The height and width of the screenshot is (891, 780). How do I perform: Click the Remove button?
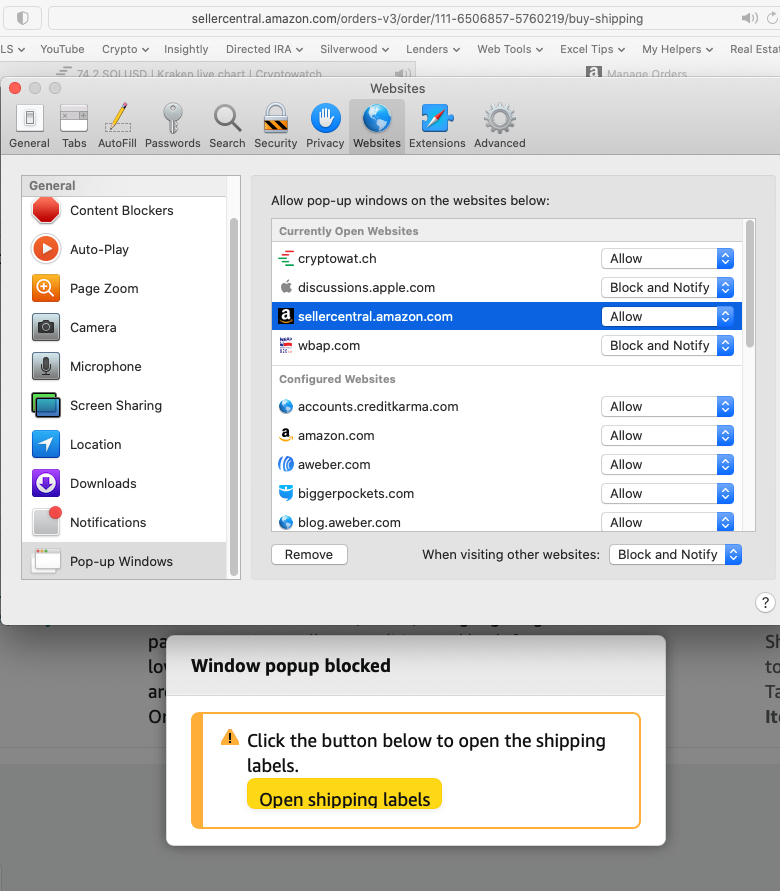(x=309, y=555)
